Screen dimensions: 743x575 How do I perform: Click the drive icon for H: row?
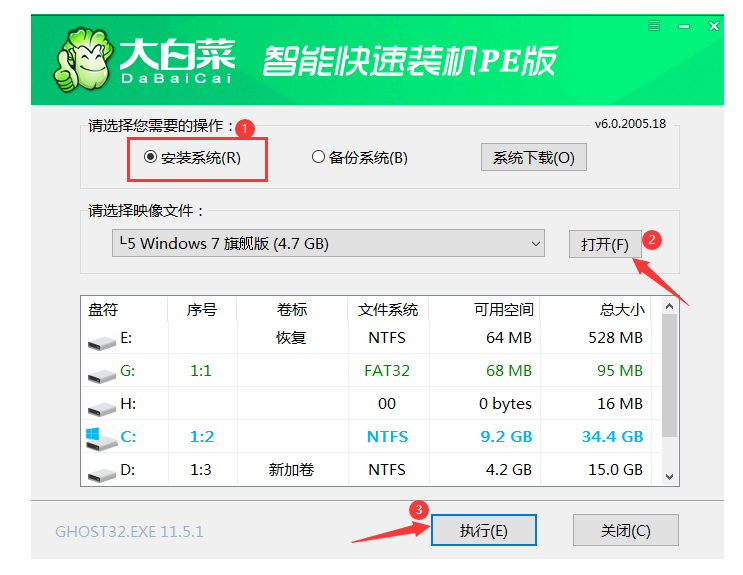pyautogui.click(x=101, y=408)
